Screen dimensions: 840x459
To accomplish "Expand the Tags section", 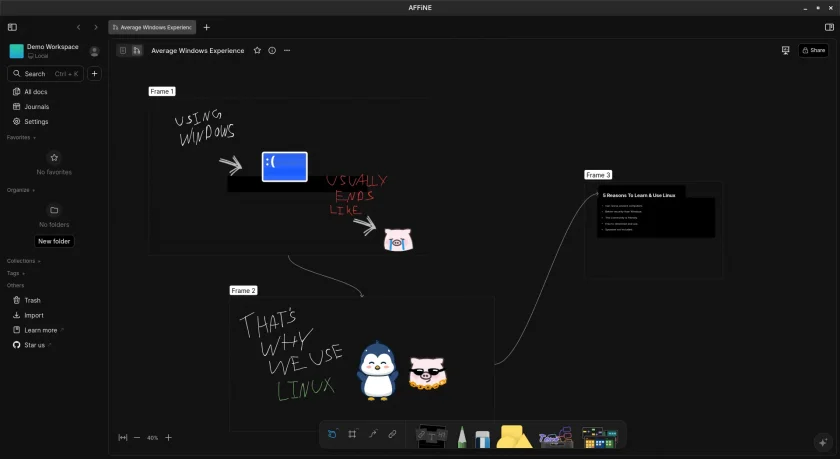I will [x=16, y=273].
